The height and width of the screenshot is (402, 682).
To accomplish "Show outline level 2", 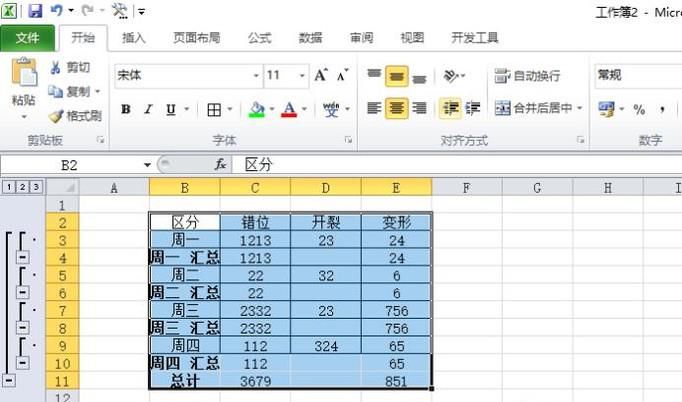I will click(x=22, y=187).
